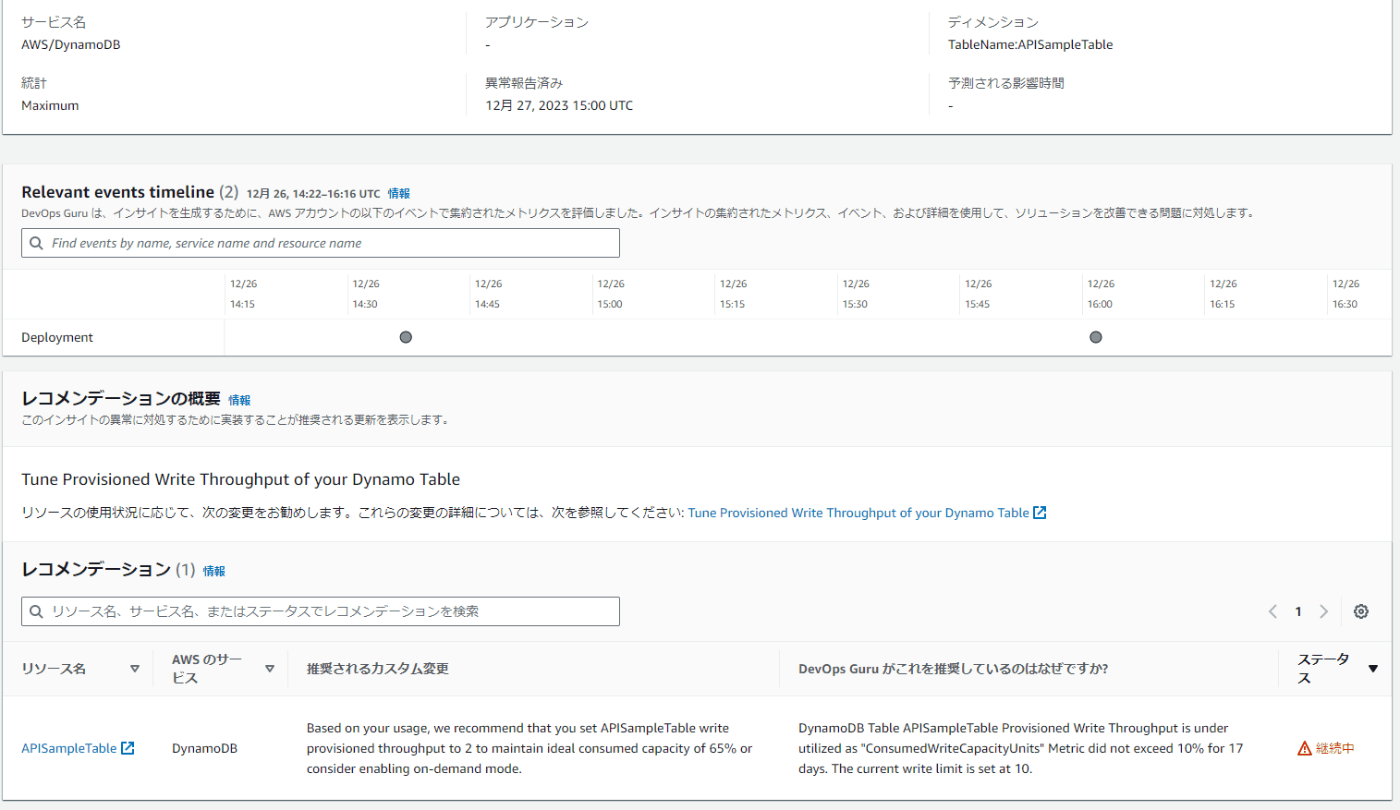1400x810 pixels.
Task: Click the under utilized reason description text
Action: (x=1021, y=748)
